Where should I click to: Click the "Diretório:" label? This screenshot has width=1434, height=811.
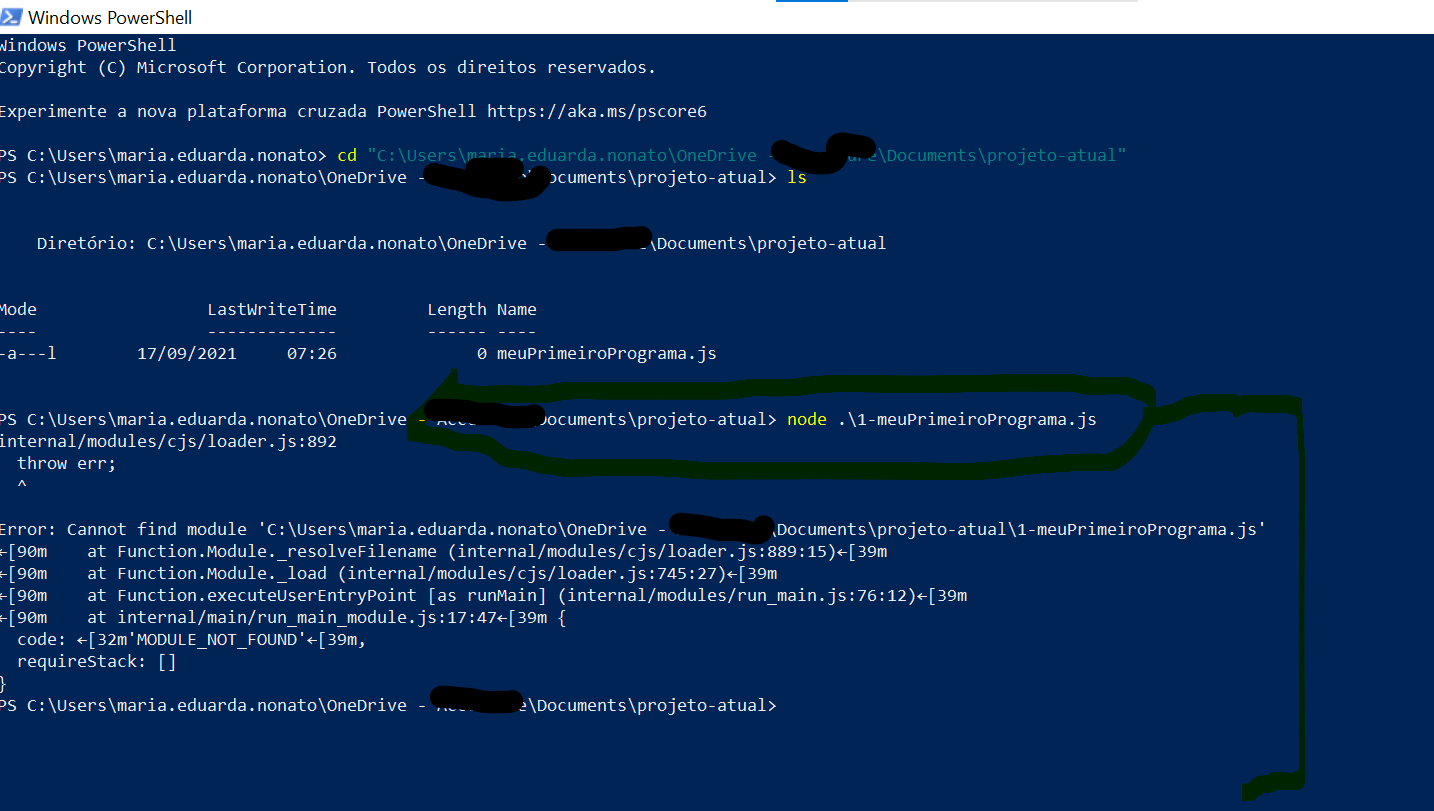(x=87, y=244)
